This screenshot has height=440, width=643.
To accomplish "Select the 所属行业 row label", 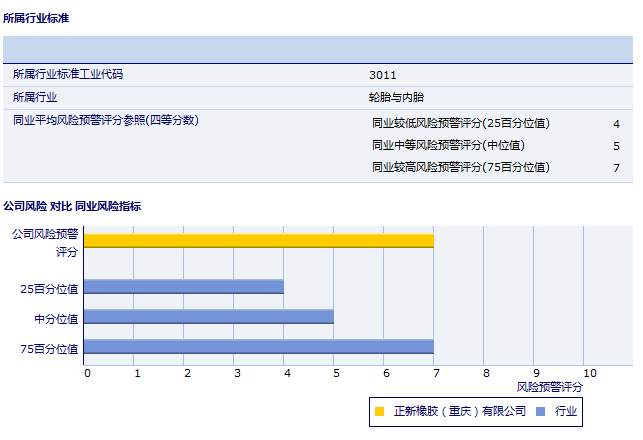I will pyautogui.click(x=35, y=97).
